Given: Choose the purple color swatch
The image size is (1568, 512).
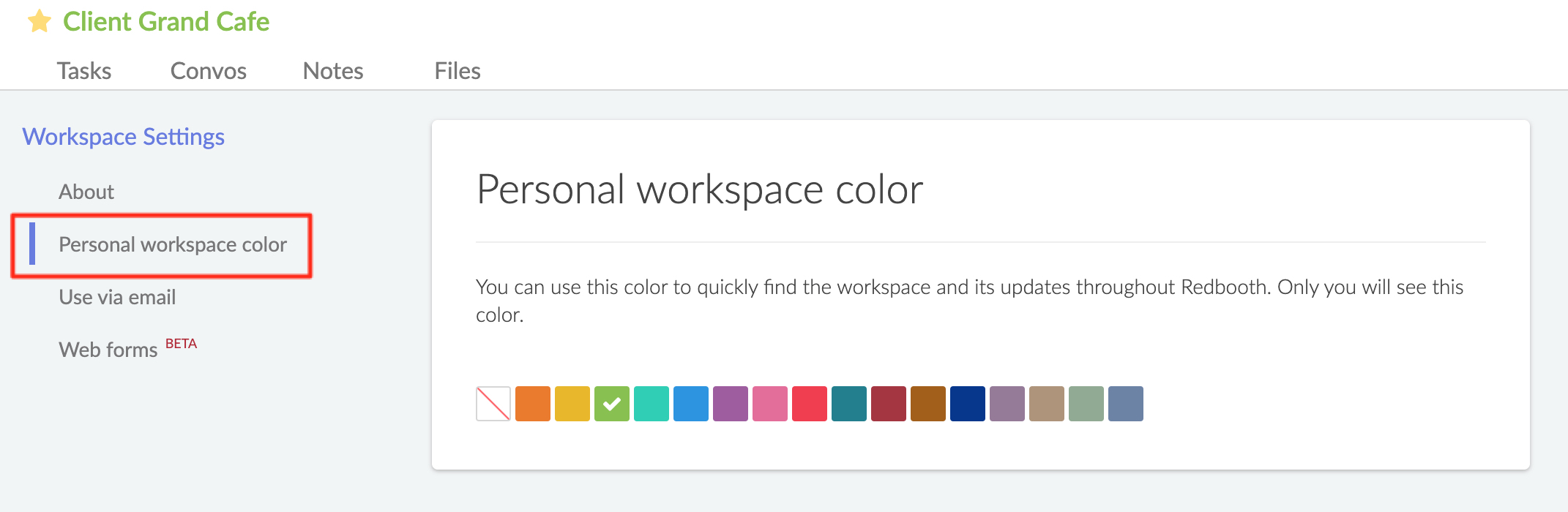Looking at the screenshot, I should point(731,404).
